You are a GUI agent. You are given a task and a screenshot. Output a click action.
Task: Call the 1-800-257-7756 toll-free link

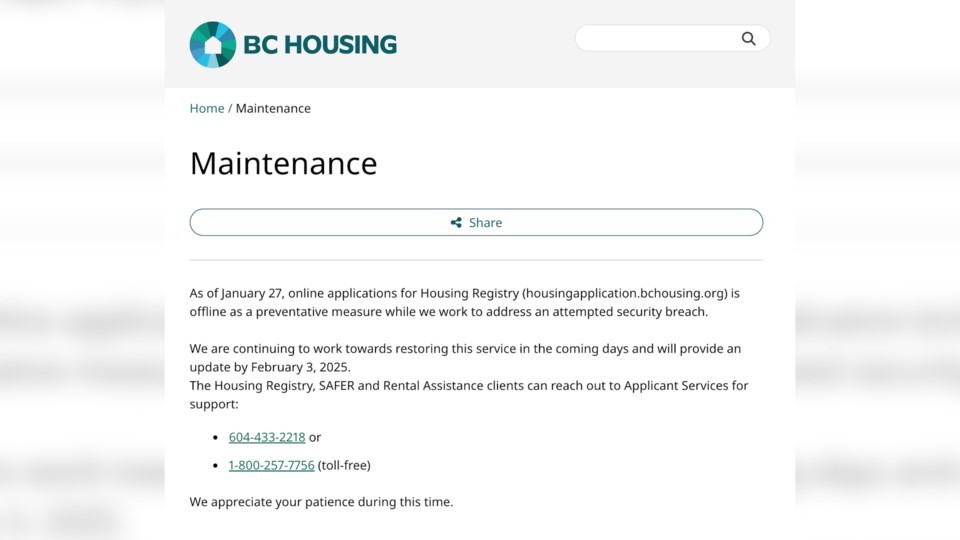[x=271, y=465]
